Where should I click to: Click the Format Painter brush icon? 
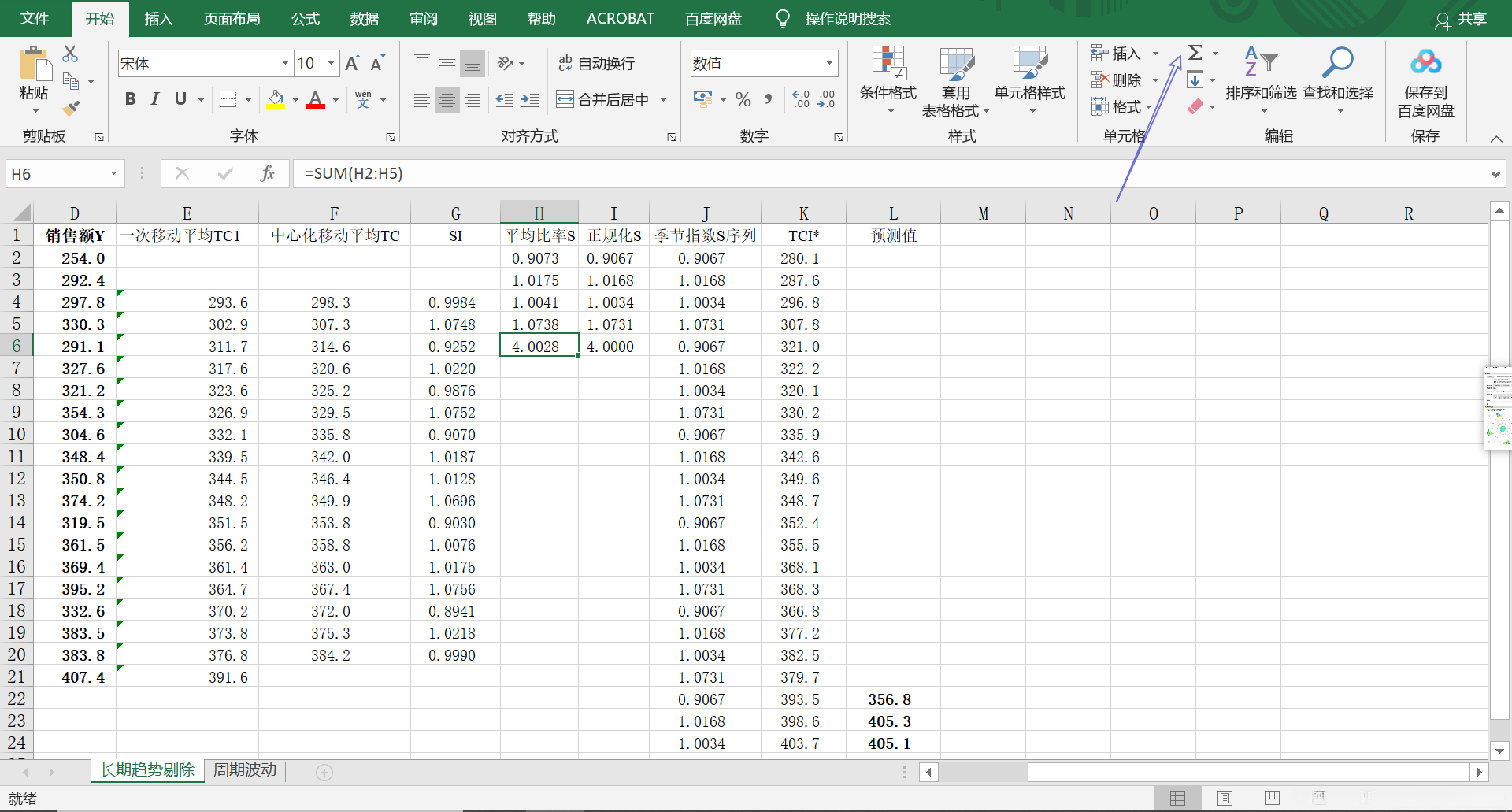[71, 108]
